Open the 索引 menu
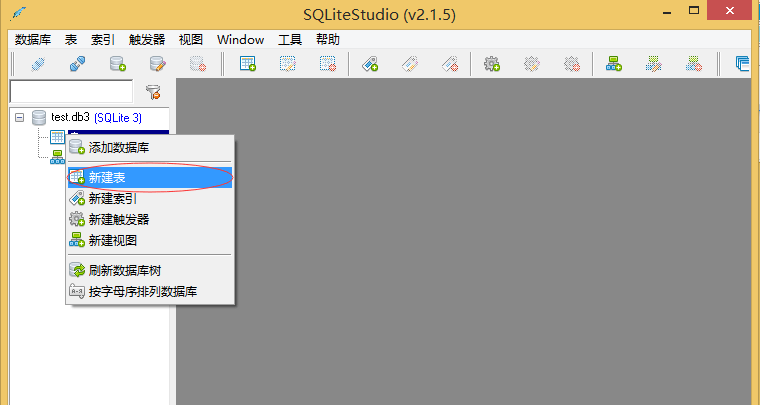Image resolution: width=760 pixels, height=405 pixels. point(103,40)
